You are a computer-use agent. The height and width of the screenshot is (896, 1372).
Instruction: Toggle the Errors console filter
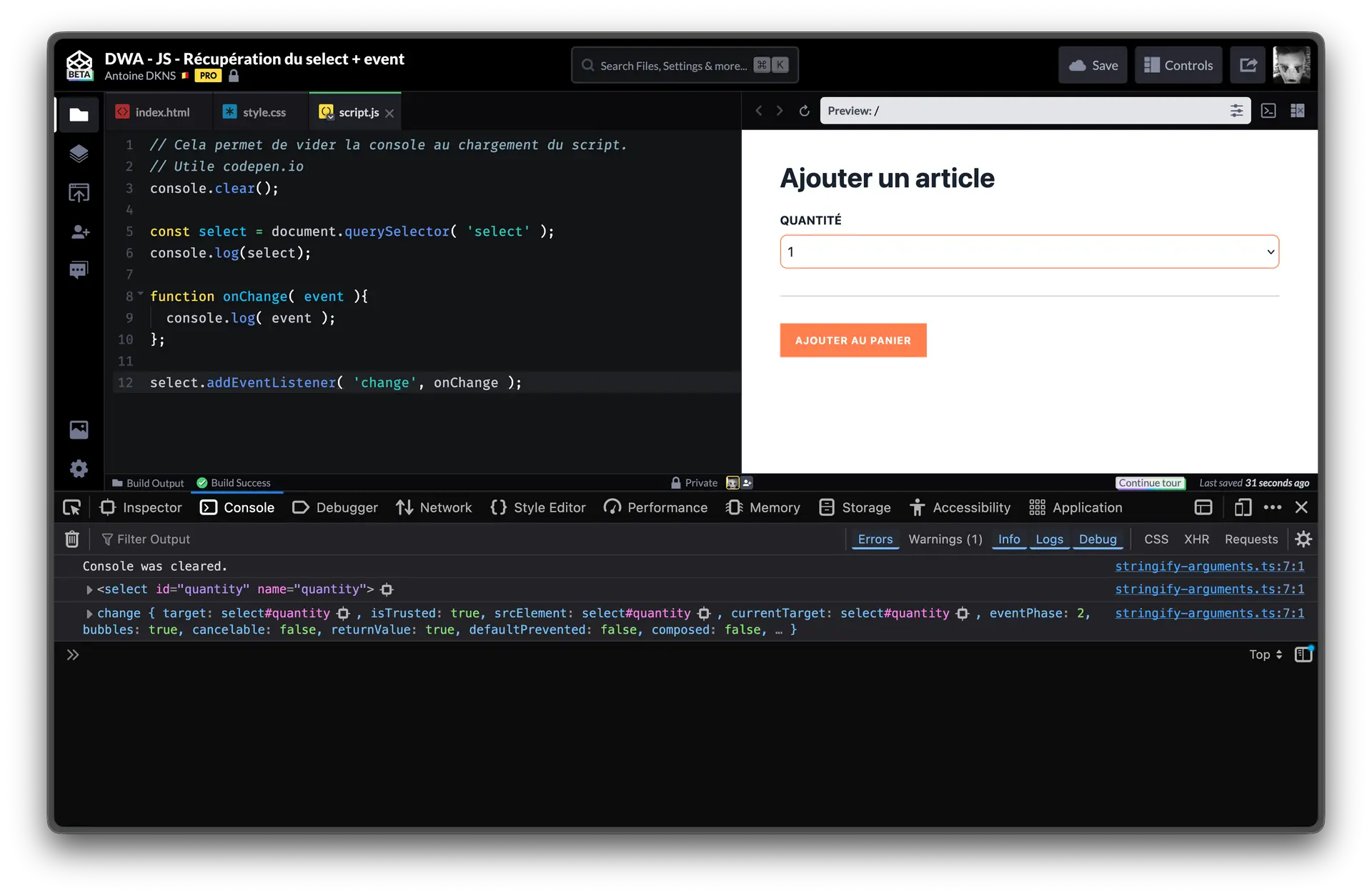[875, 539]
